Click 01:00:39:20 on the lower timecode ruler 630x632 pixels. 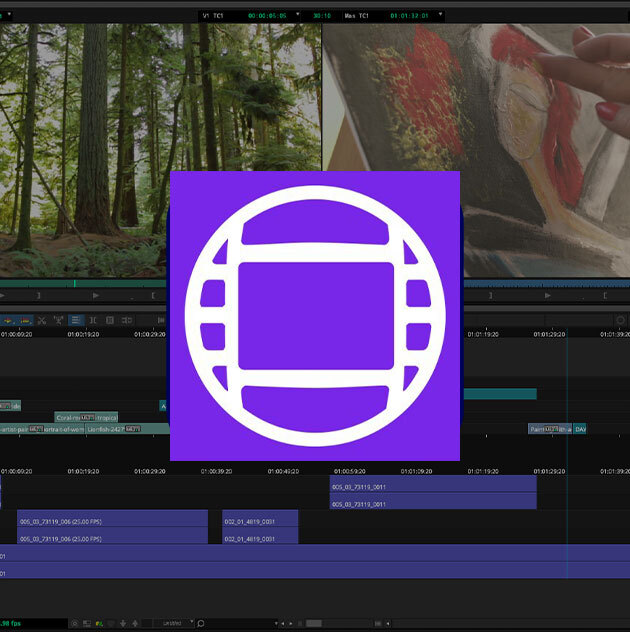pos(216,471)
